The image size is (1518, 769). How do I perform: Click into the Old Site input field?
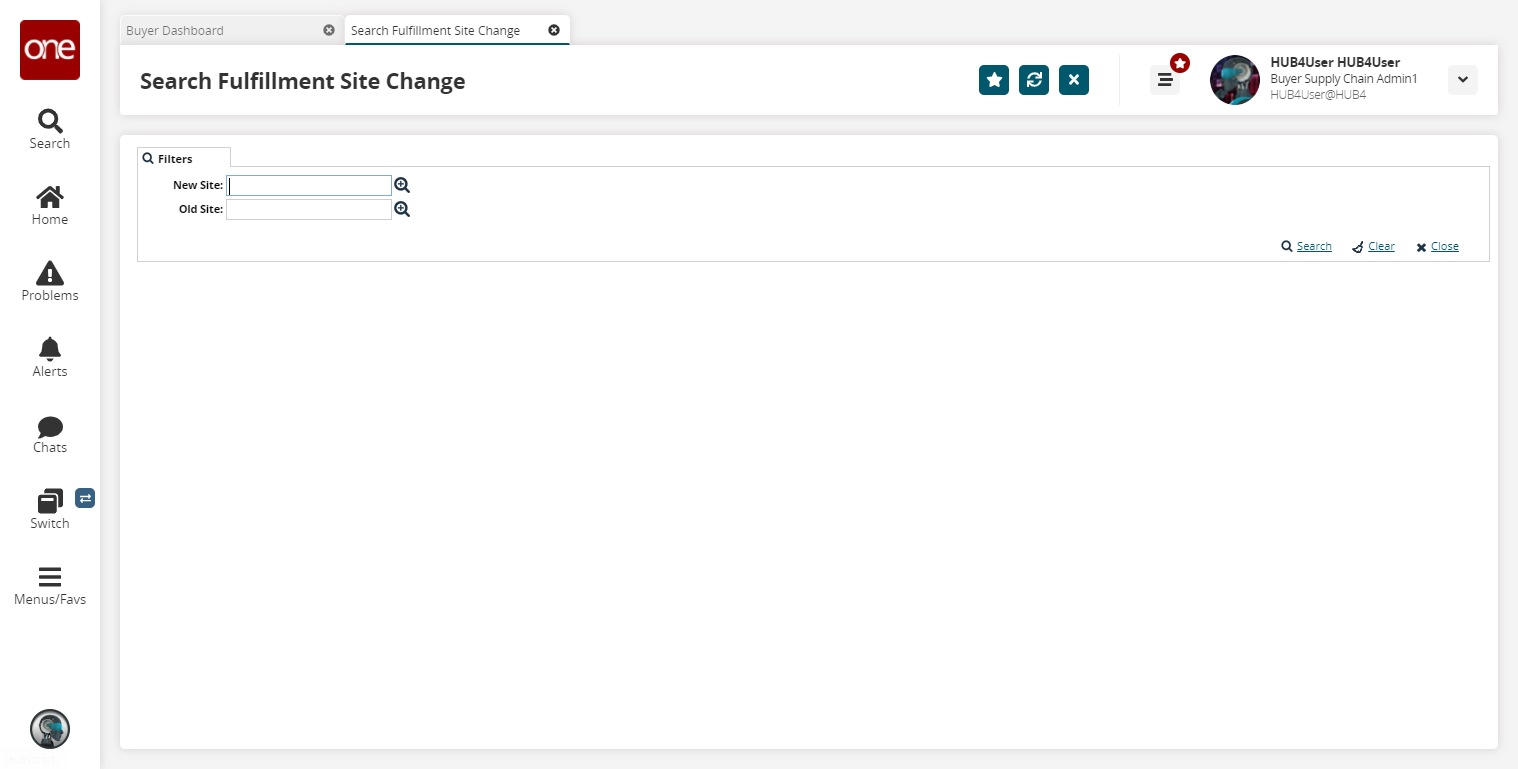point(309,209)
